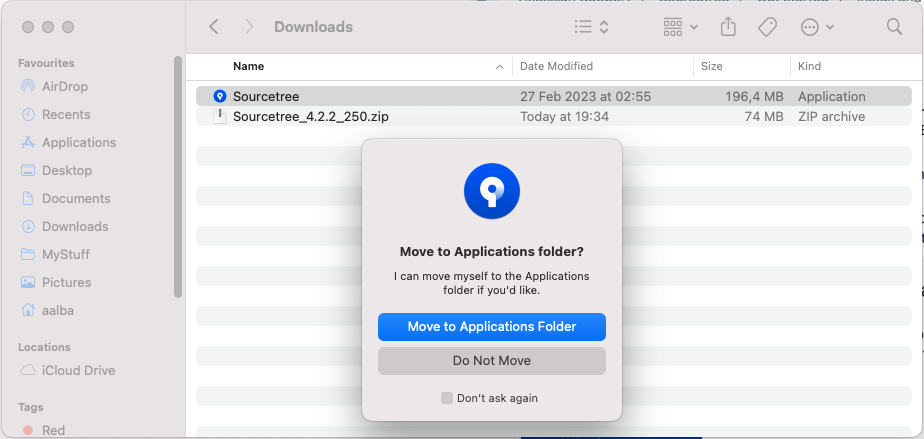This screenshot has width=924, height=439.
Task: Open AirDrop in sidebar
Action: [x=64, y=87]
